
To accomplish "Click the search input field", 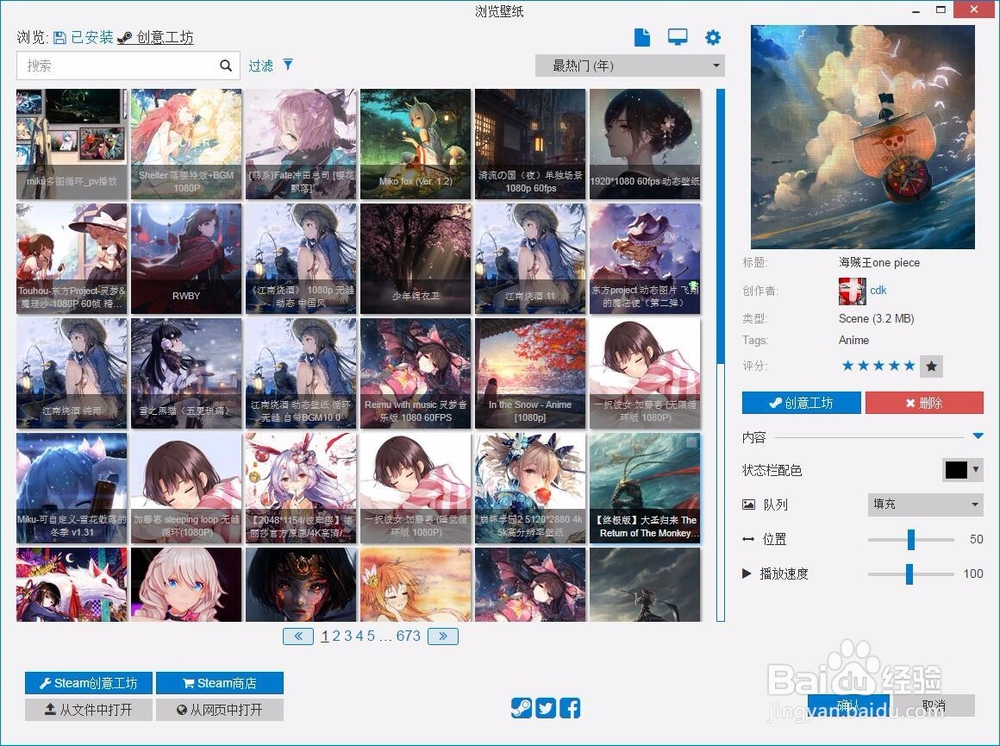I will pyautogui.click(x=128, y=66).
